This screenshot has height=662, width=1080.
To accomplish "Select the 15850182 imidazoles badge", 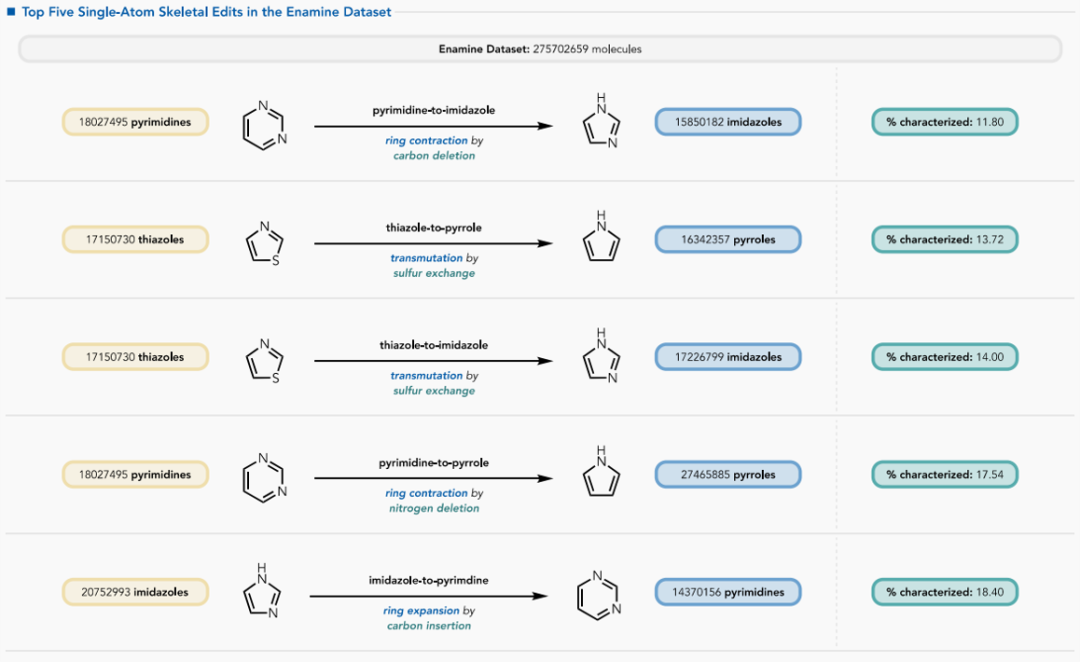I will click(728, 122).
